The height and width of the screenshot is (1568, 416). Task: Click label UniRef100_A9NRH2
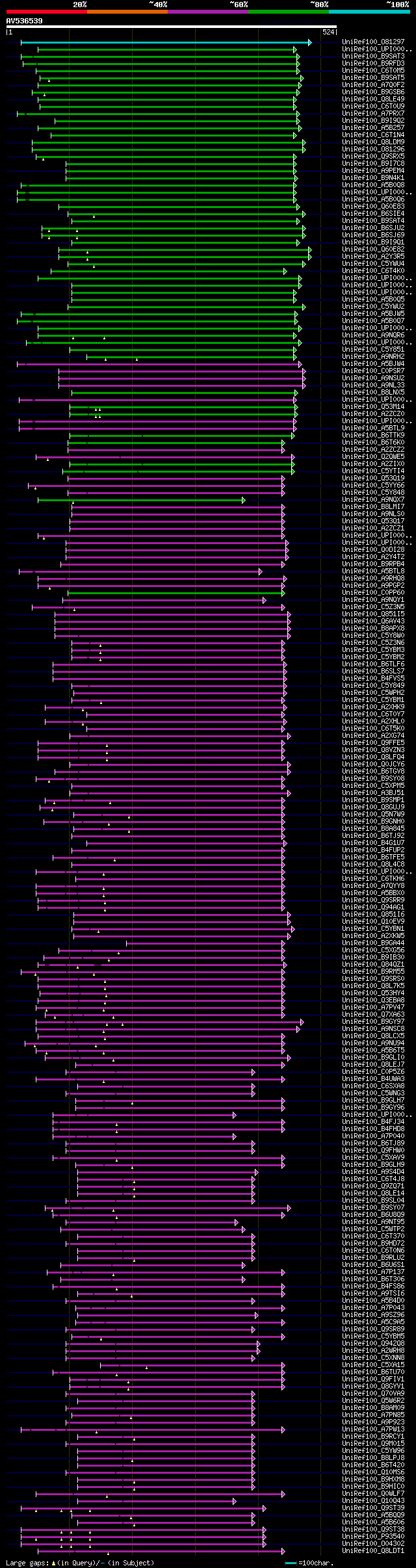point(373,357)
